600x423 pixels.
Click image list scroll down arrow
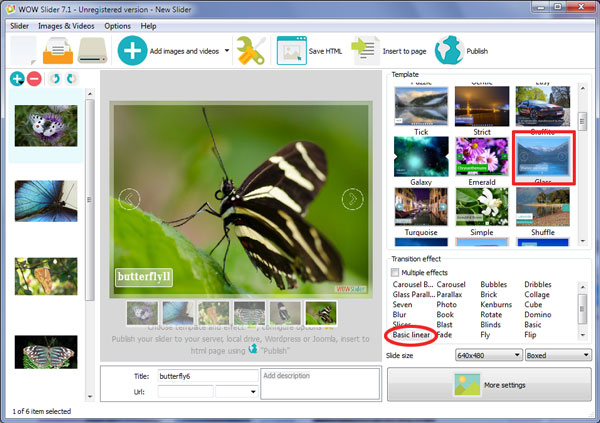click(90, 396)
